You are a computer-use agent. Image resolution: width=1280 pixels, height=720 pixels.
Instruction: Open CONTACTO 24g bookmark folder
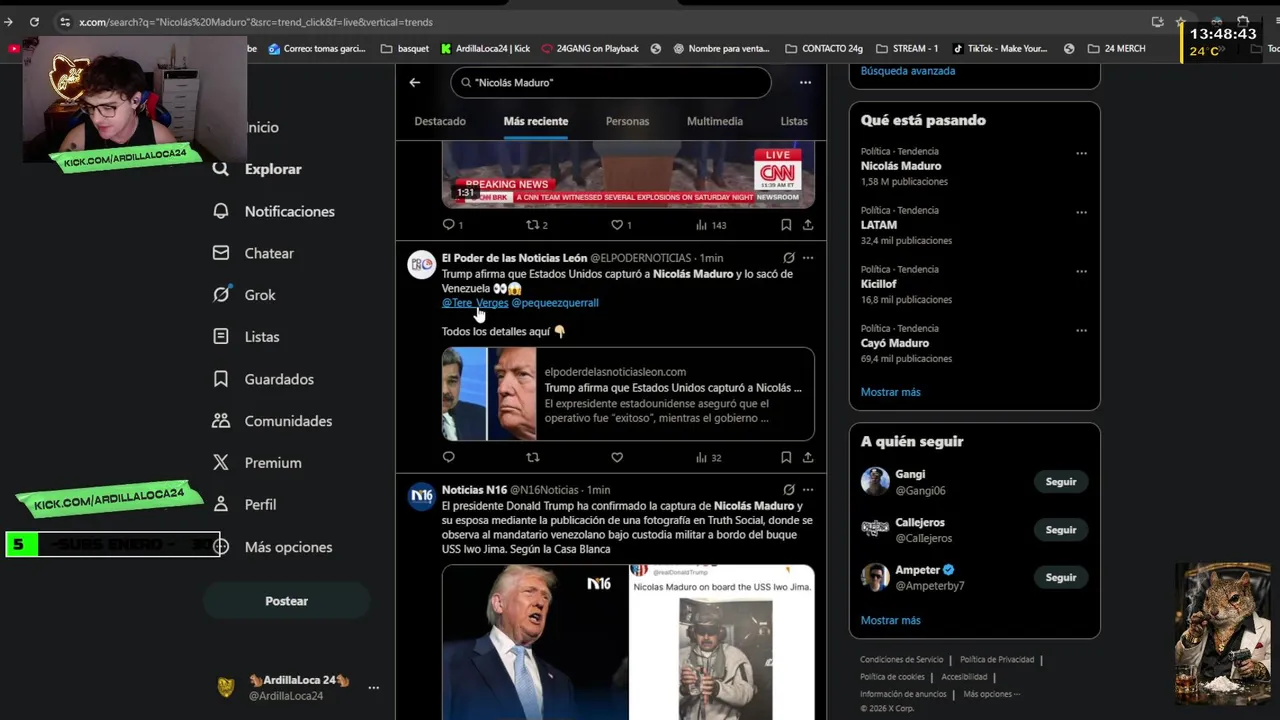point(825,48)
